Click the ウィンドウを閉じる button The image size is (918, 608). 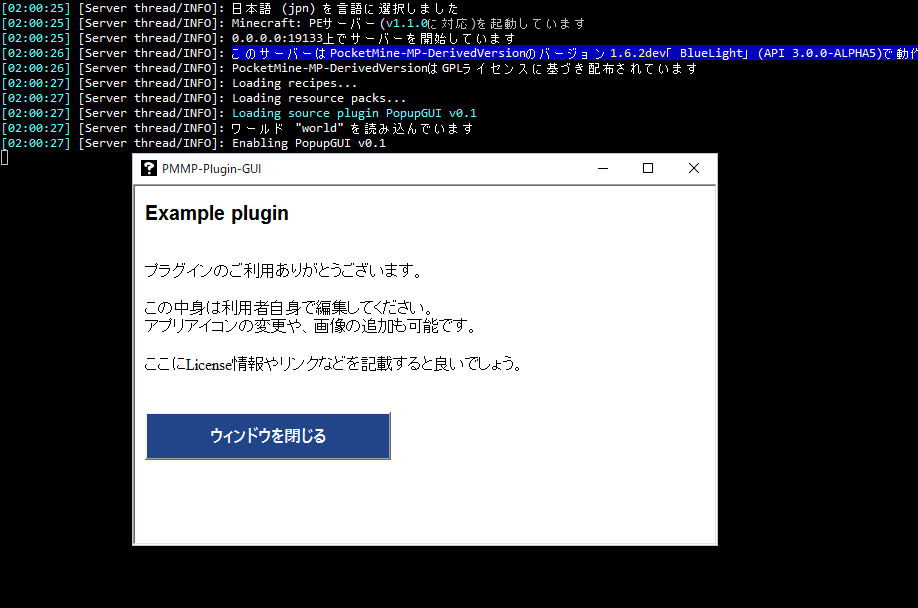coord(268,436)
